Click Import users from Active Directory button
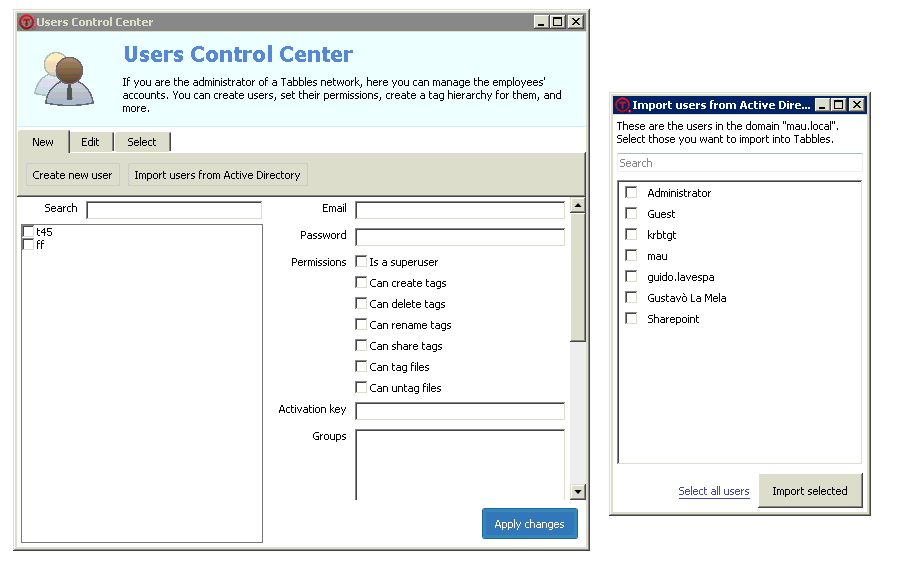The image size is (899, 579). coord(217,175)
